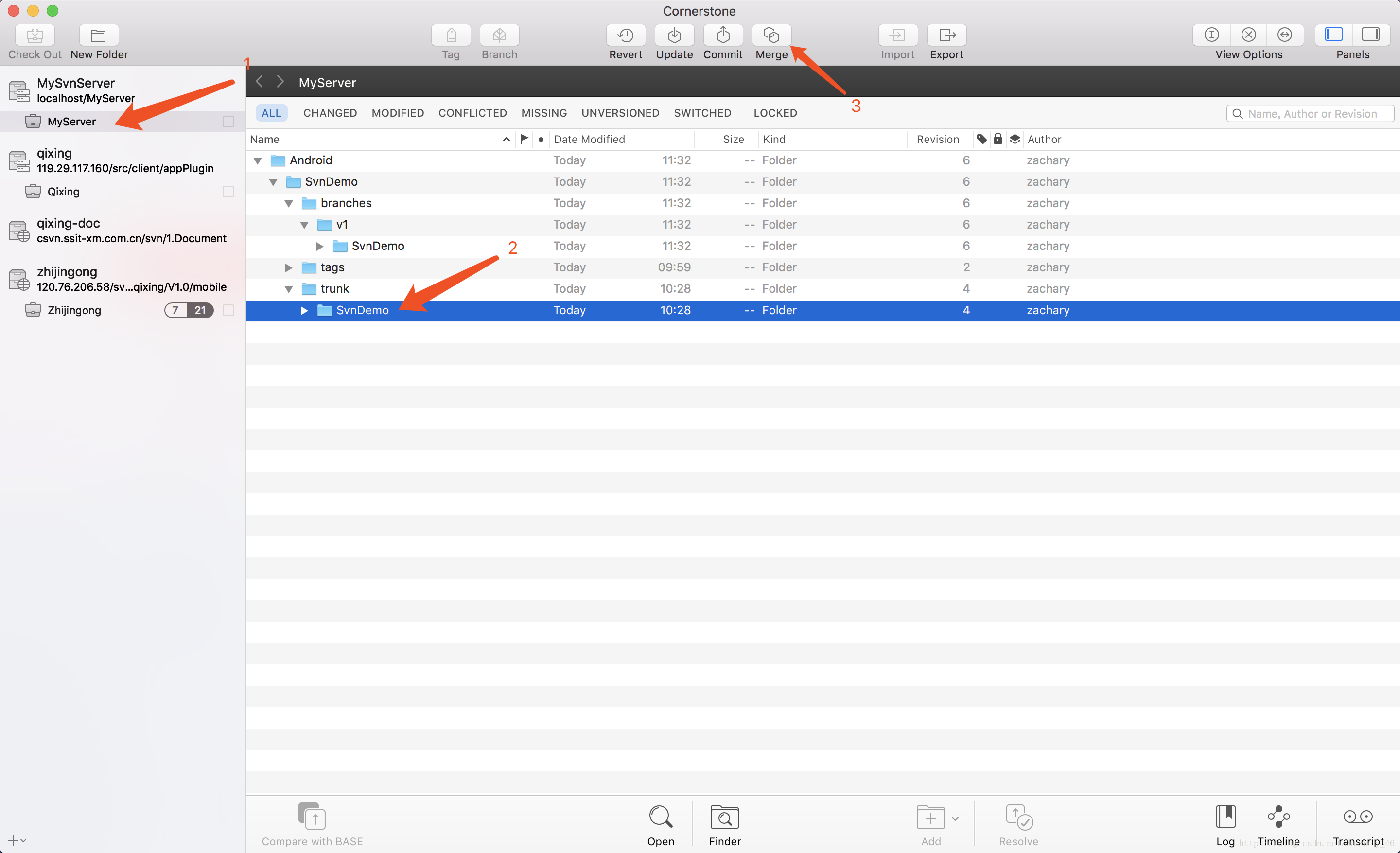Switch to SWITCHED filter
The height and width of the screenshot is (853, 1400).
pos(702,113)
